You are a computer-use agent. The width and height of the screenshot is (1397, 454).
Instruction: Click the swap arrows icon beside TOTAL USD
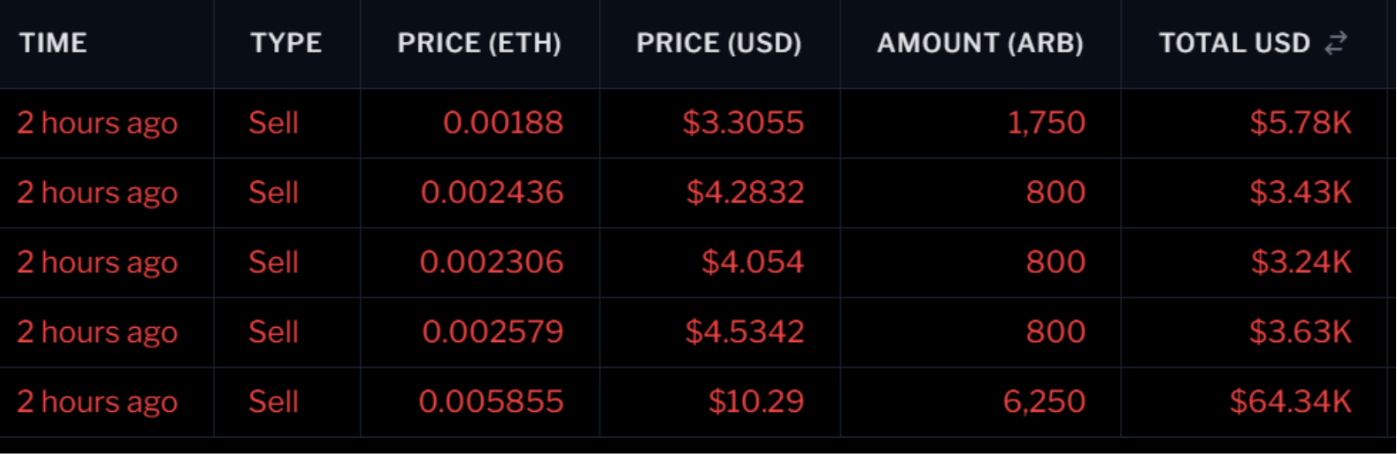pyautogui.click(x=1336, y=43)
